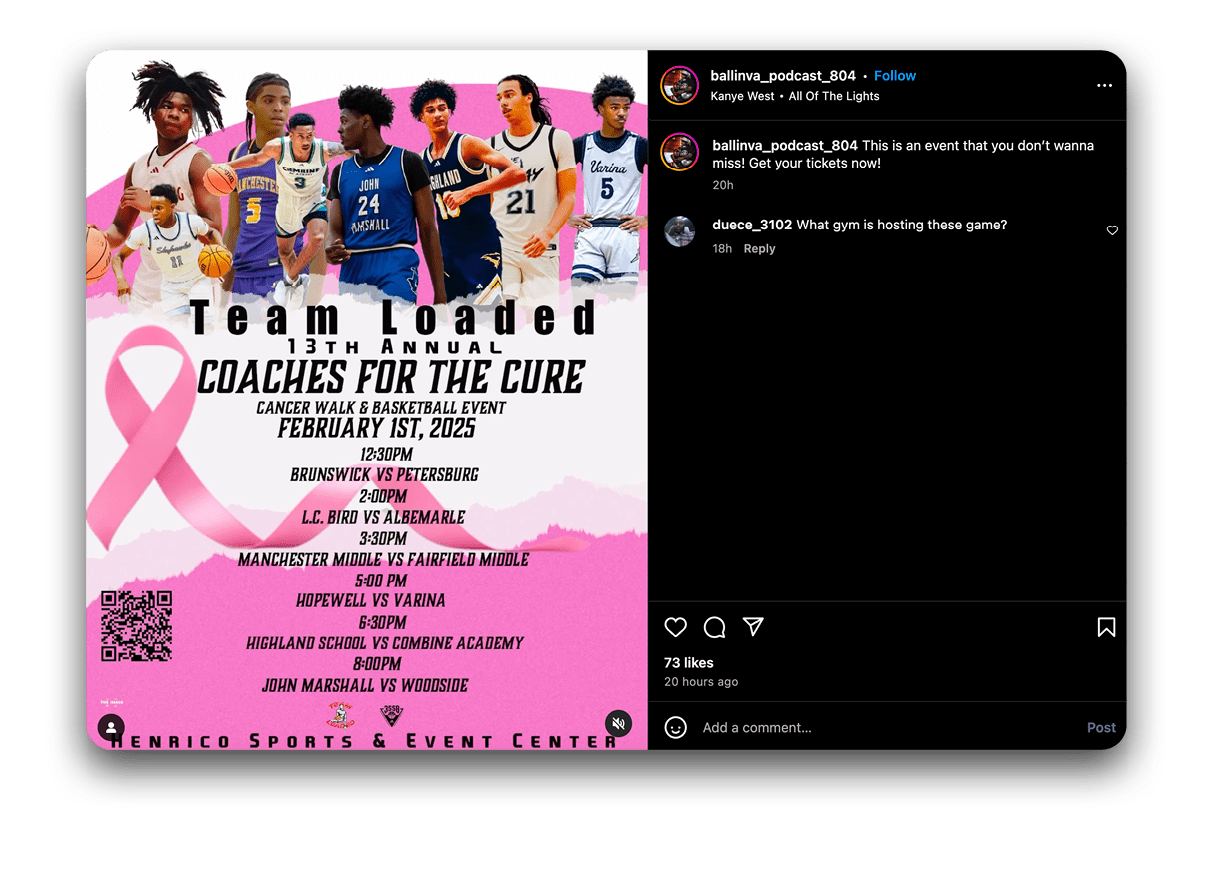Focus the Add a comment field
Image resolution: width=1213 pixels, height=872 pixels.
(x=885, y=728)
